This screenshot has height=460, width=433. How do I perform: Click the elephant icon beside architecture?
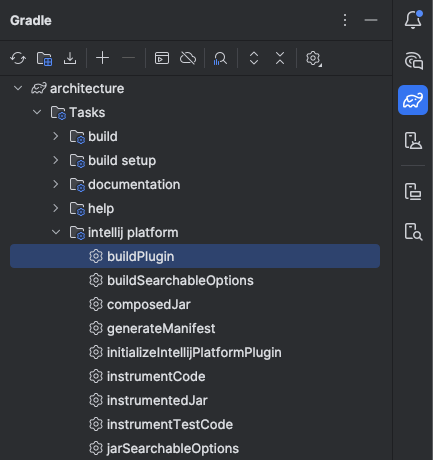pos(39,88)
